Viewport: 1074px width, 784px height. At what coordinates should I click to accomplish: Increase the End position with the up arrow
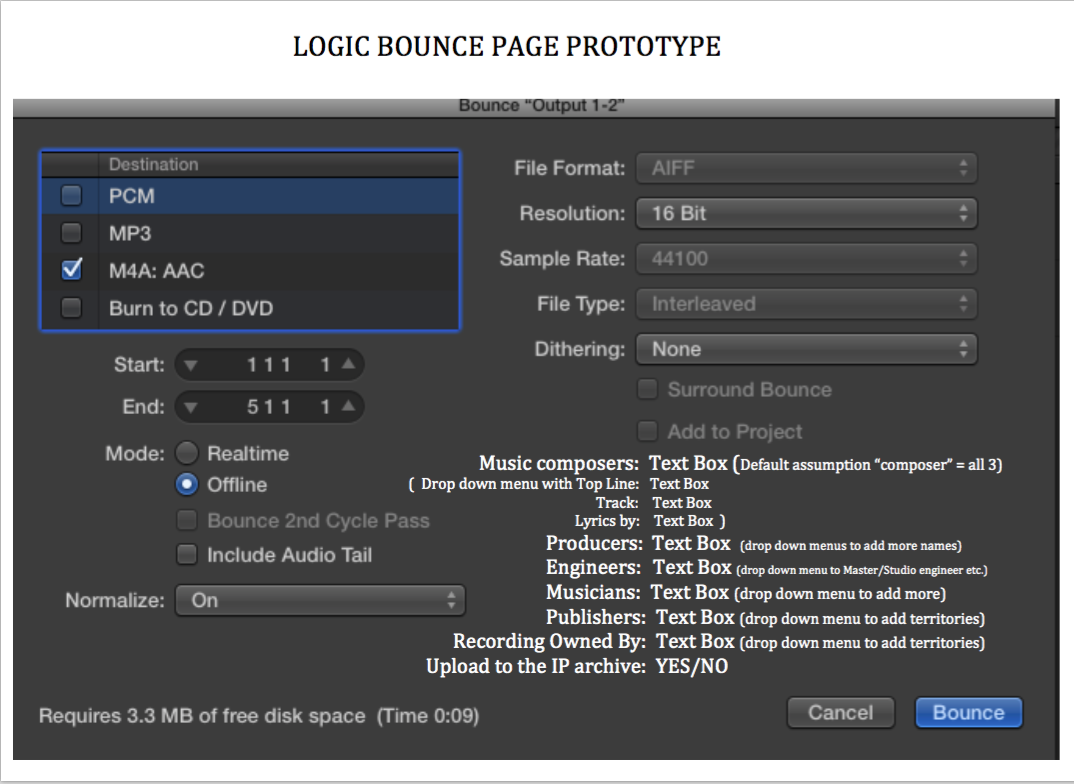pyautogui.click(x=349, y=406)
